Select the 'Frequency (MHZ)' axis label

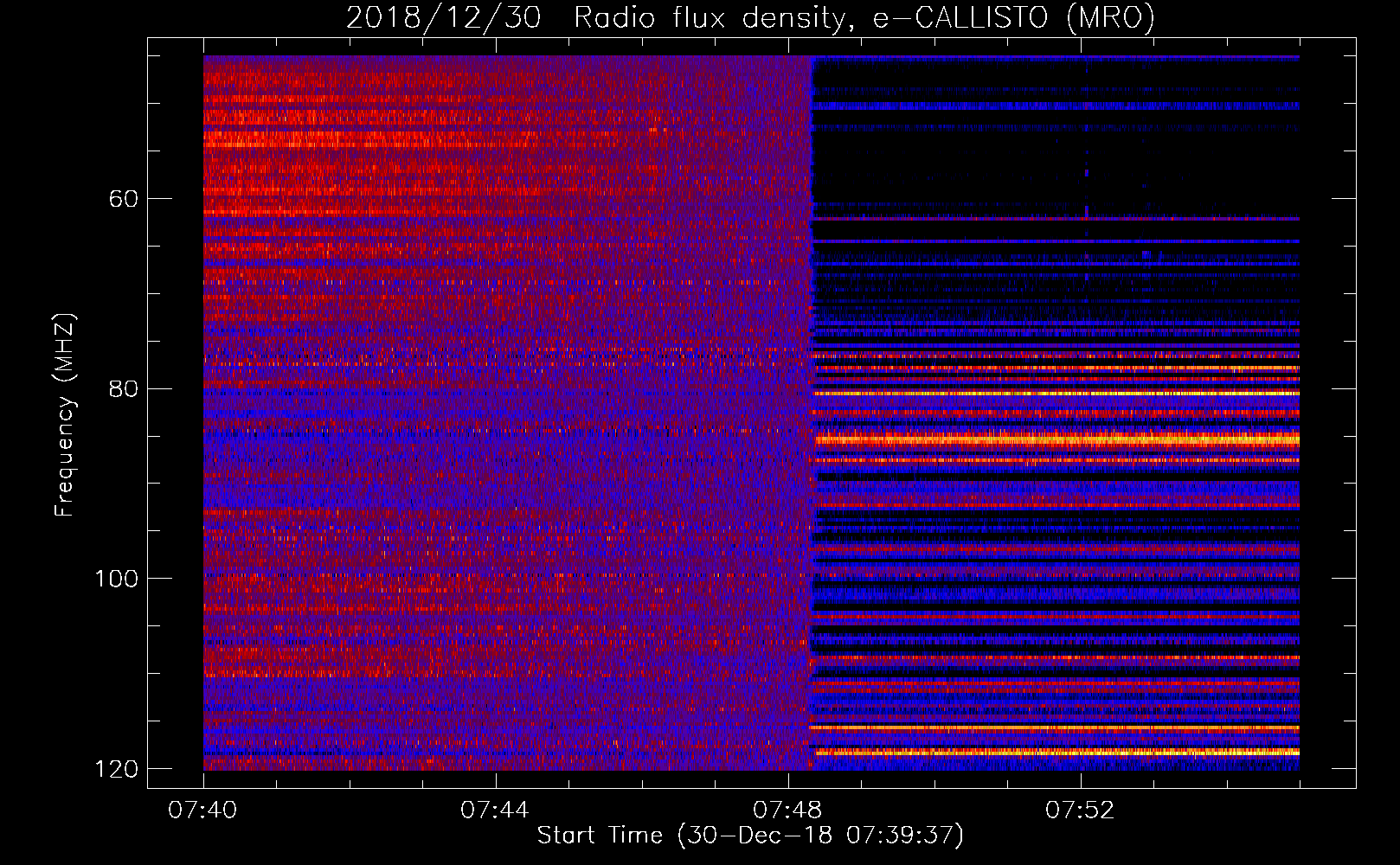(x=65, y=415)
